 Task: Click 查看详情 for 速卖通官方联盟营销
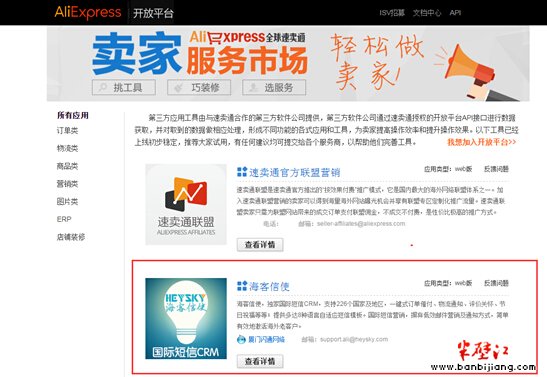coord(260,244)
